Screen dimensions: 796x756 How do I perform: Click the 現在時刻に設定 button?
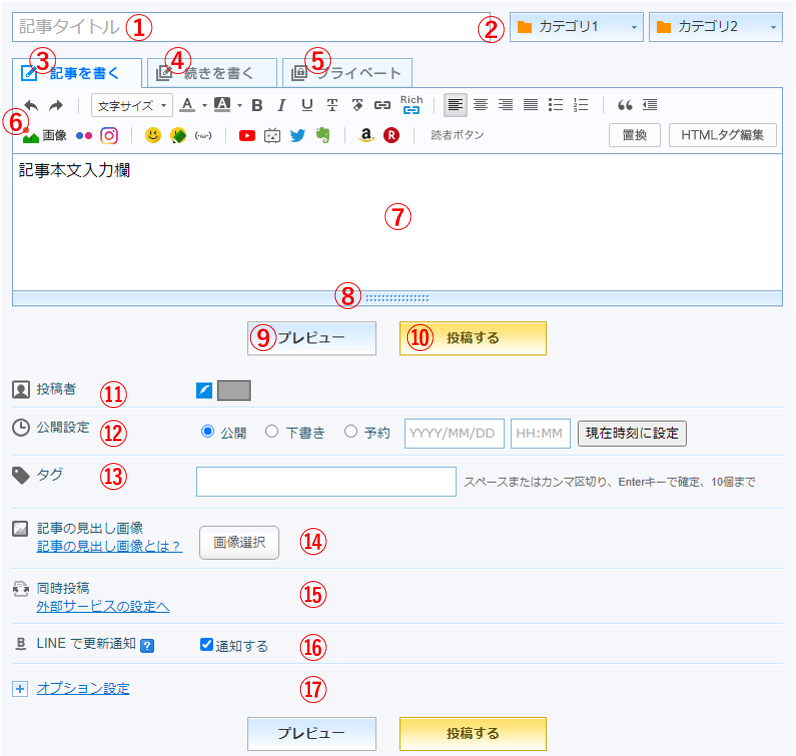(x=632, y=433)
